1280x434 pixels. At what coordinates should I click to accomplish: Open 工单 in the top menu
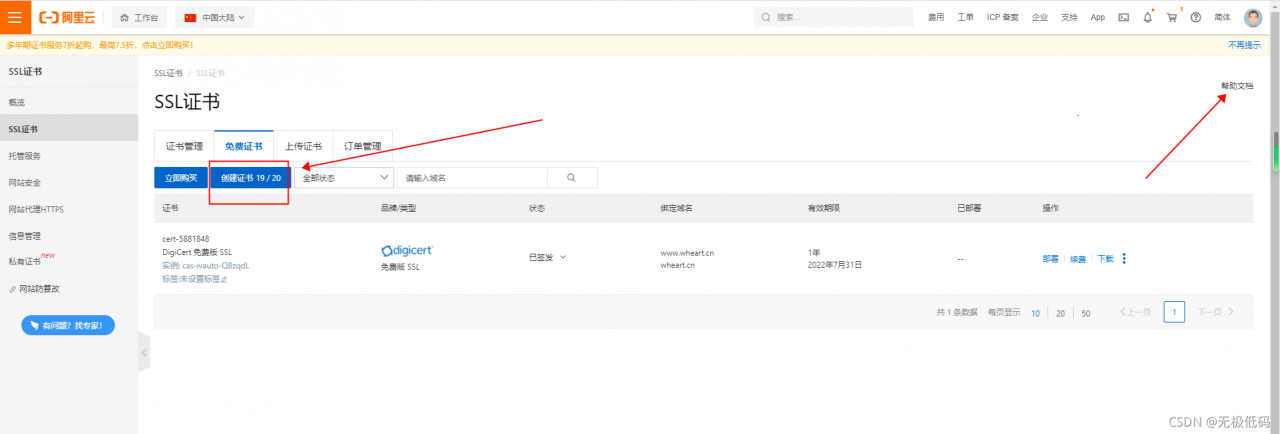[x=965, y=17]
